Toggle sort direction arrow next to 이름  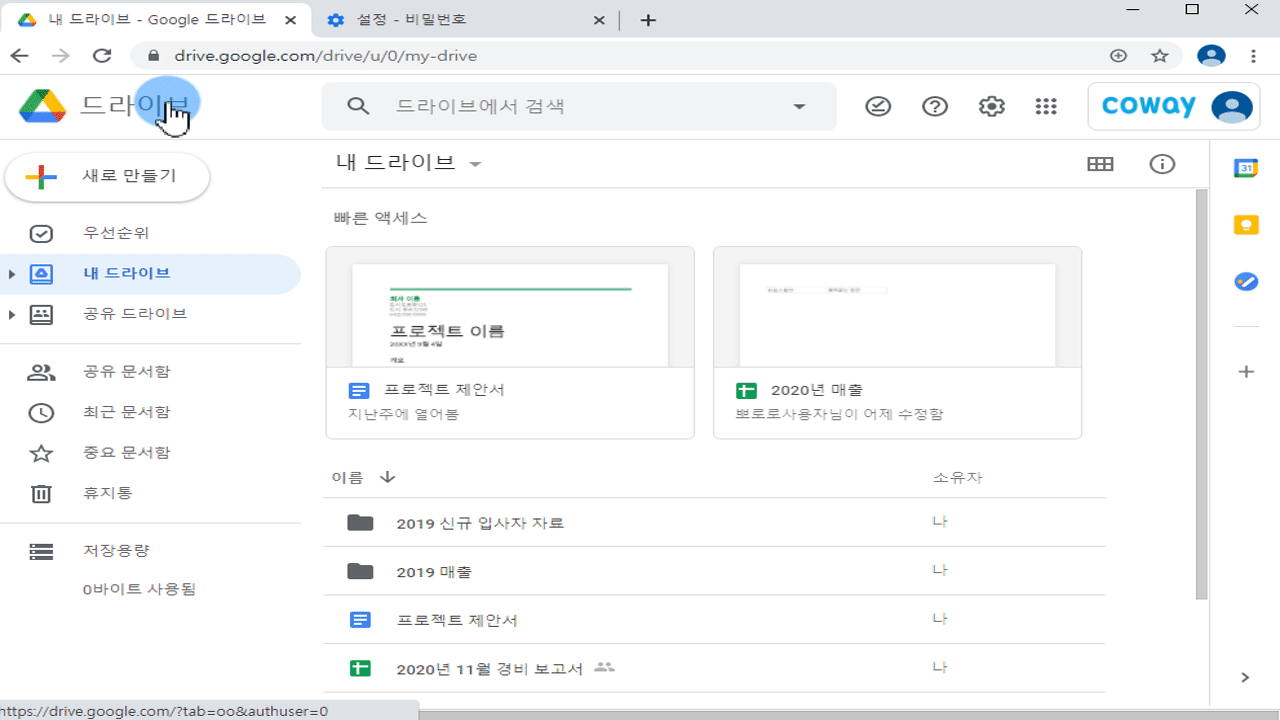point(388,477)
